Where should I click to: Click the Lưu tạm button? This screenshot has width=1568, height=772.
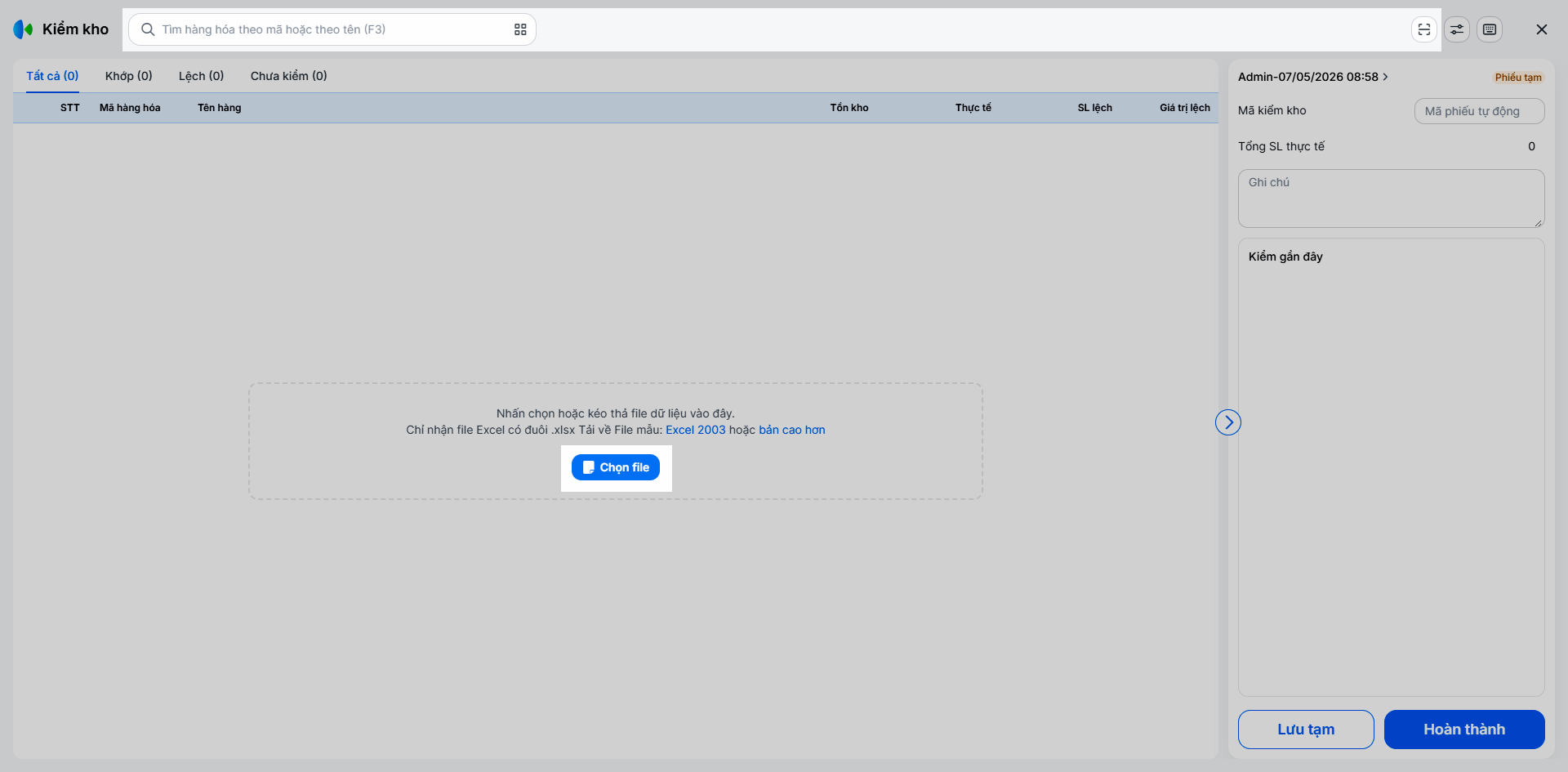pos(1306,730)
